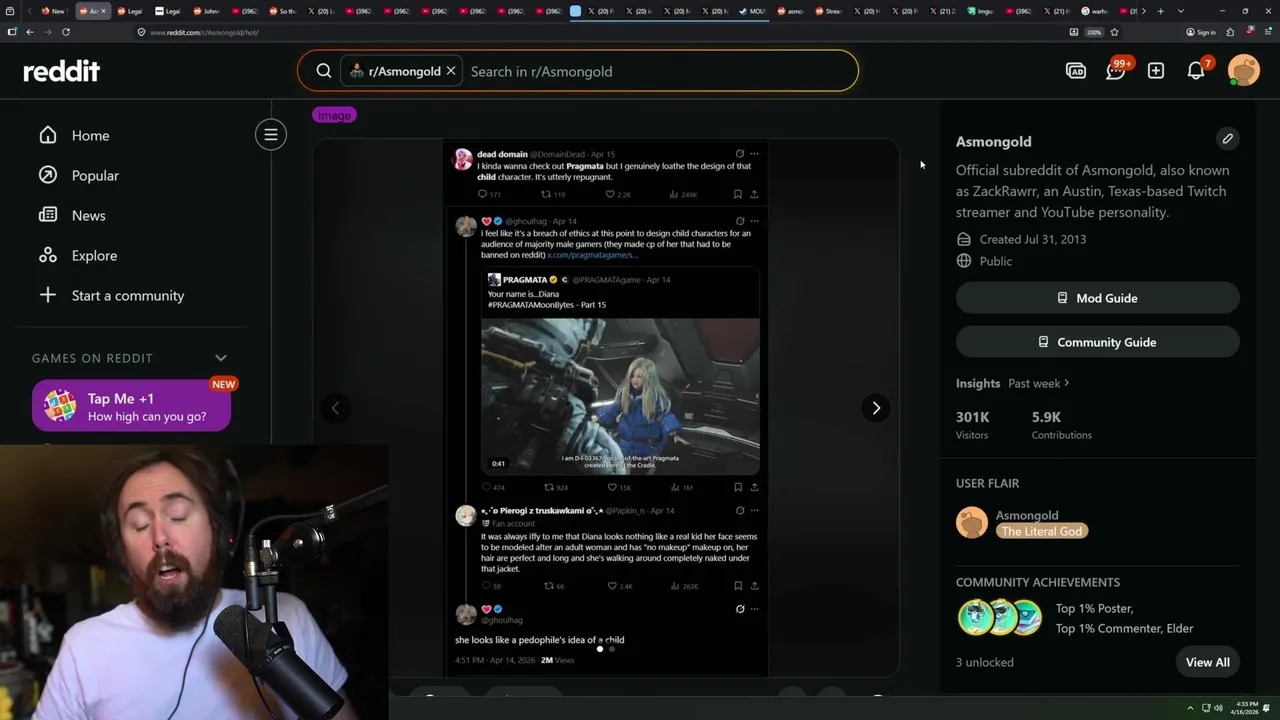Open the browser zoom 200% indicator

pyautogui.click(x=1095, y=32)
